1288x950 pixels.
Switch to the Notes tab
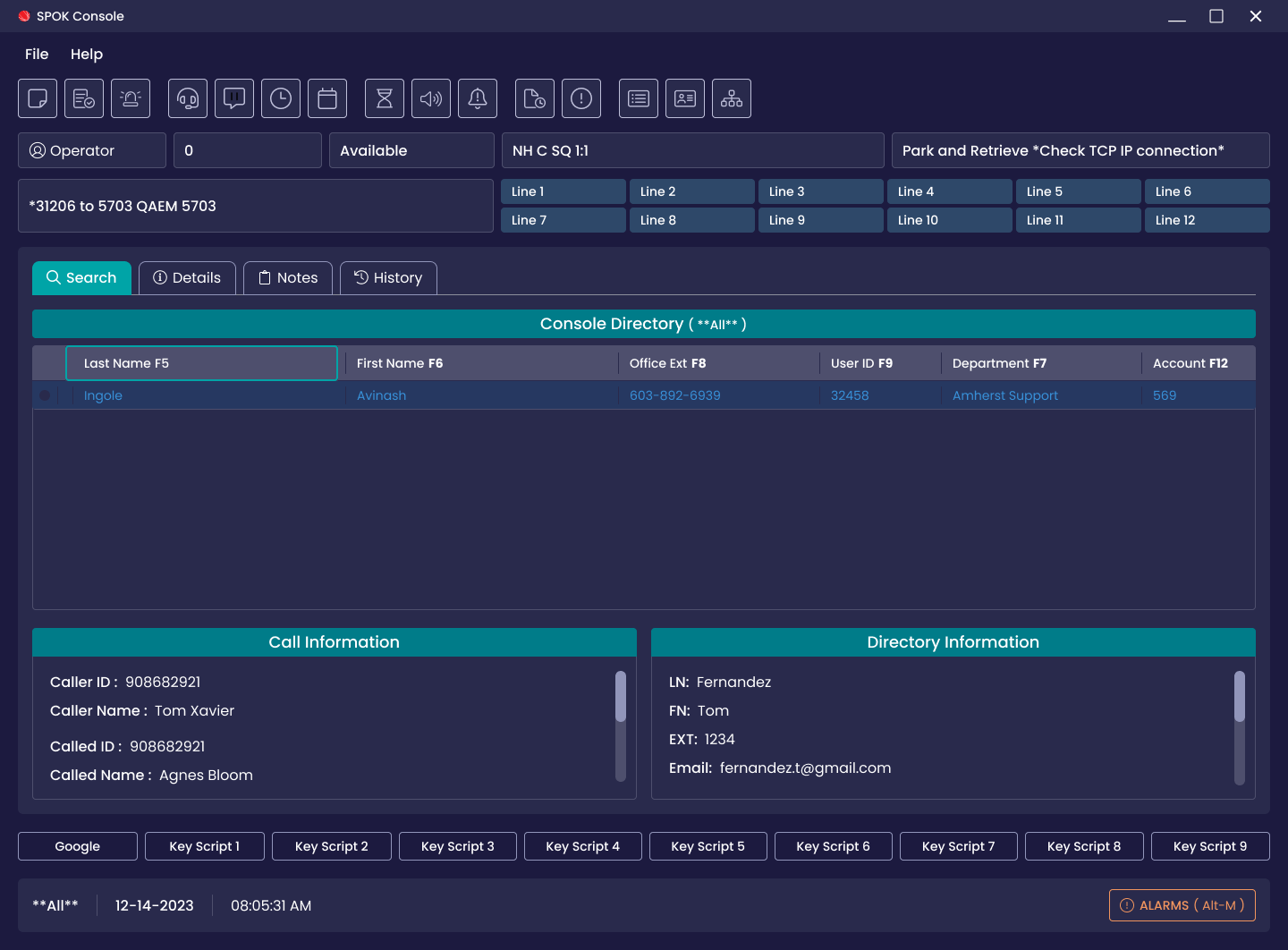click(x=288, y=278)
